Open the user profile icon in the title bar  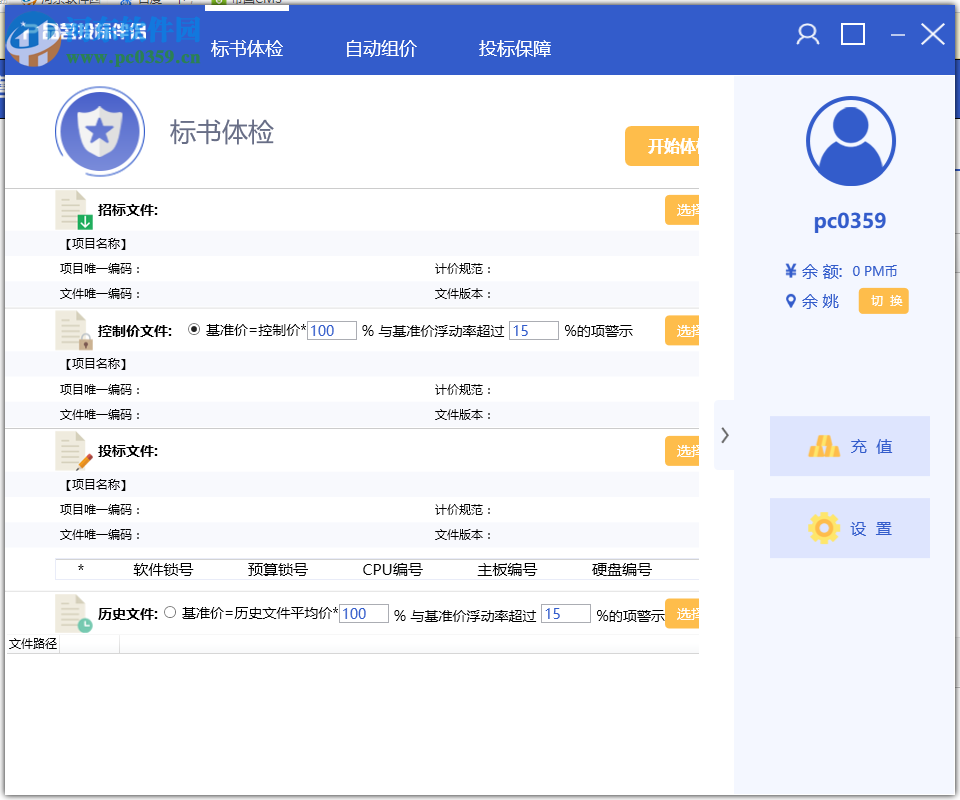(x=807, y=33)
